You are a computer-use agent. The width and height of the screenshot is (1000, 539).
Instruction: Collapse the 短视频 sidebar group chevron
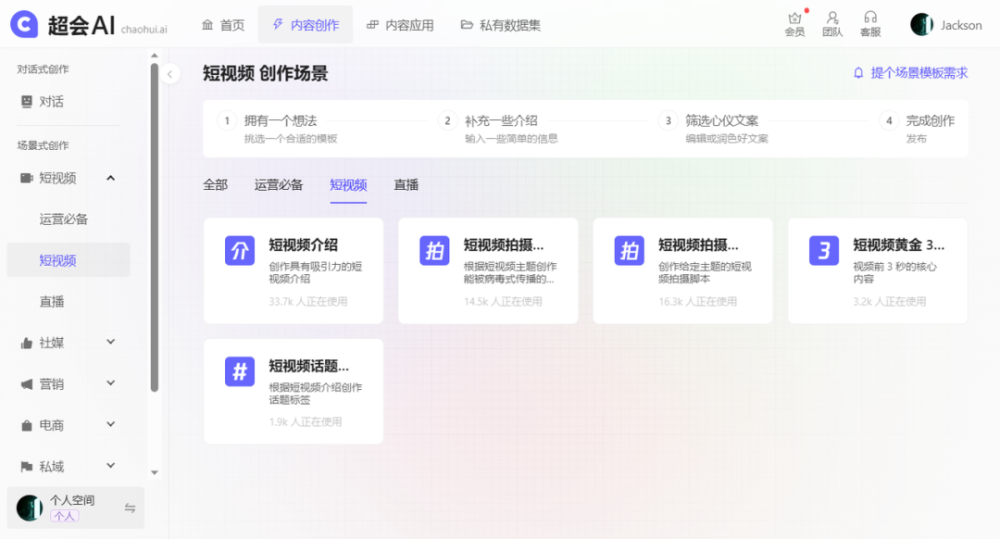(110, 178)
